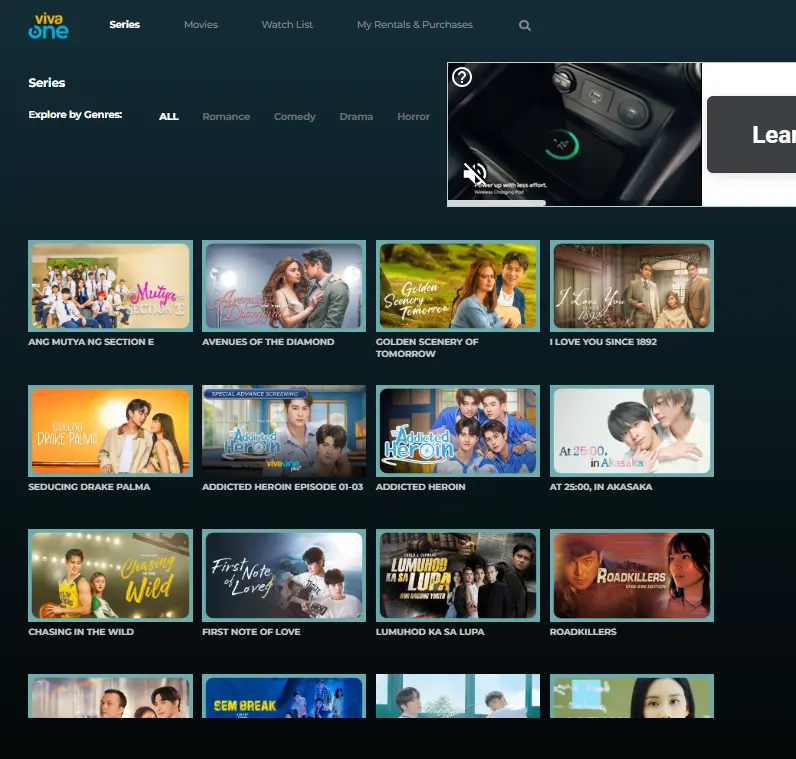Filter series by Horror genre

(413, 116)
